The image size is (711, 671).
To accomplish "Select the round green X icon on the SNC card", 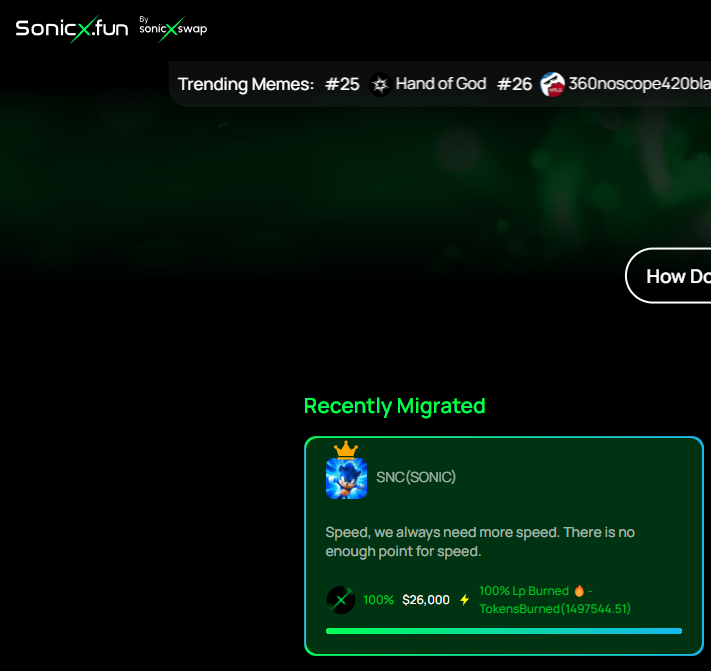I will (341, 600).
